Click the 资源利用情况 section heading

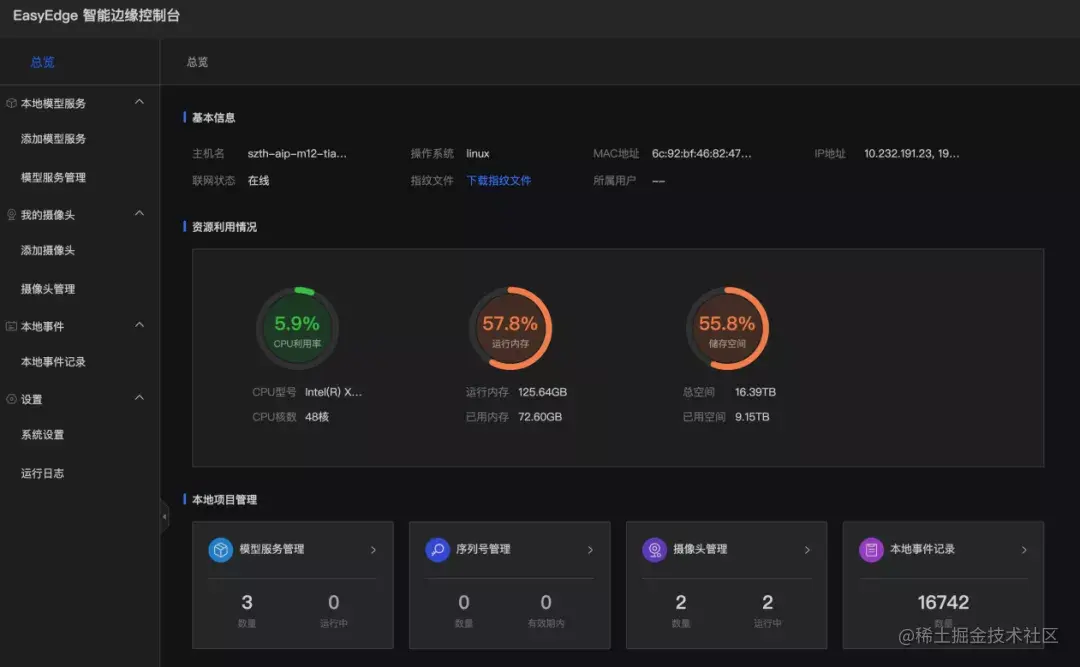224,227
